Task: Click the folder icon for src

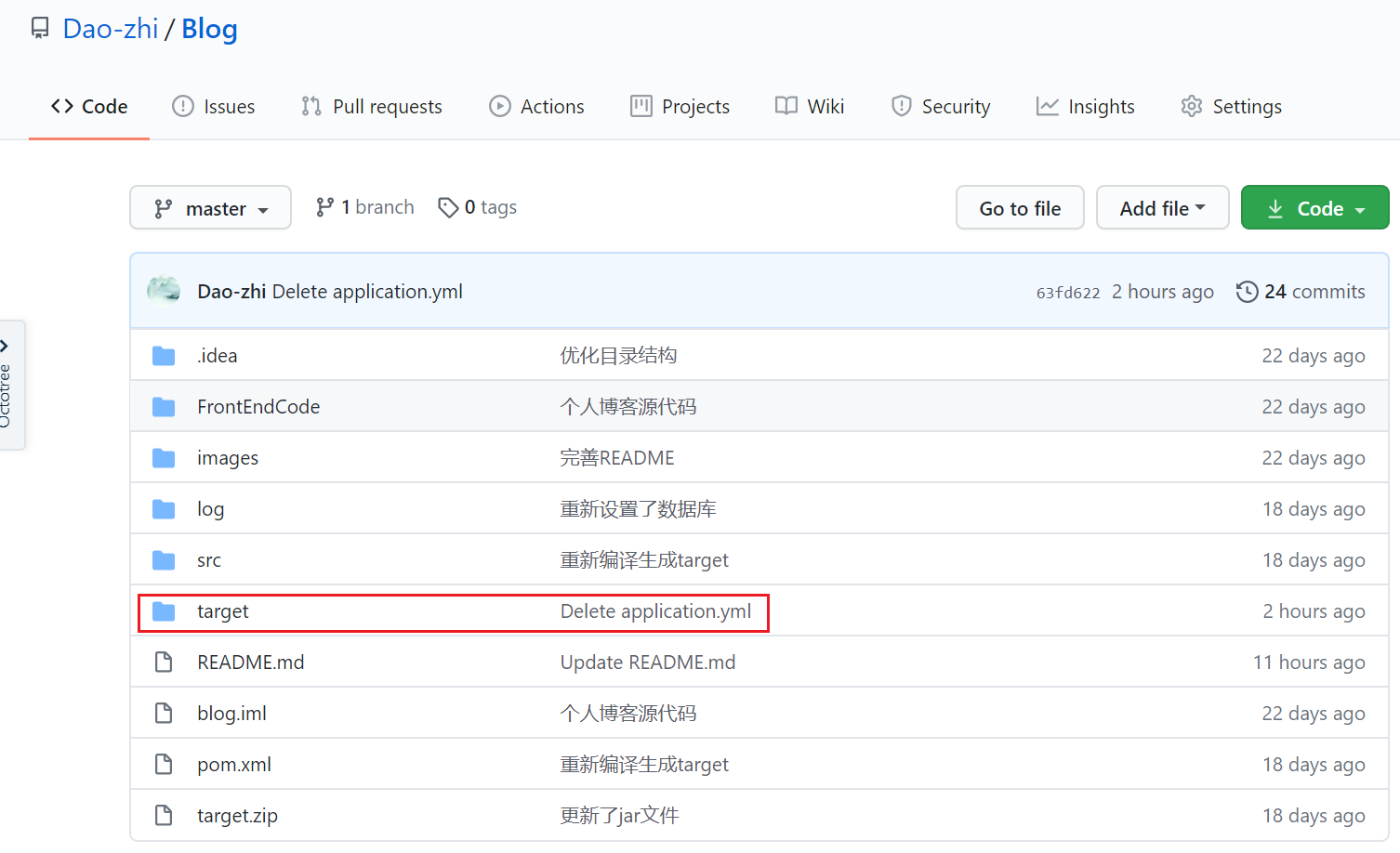Action: pyautogui.click(x=164, y=560)
